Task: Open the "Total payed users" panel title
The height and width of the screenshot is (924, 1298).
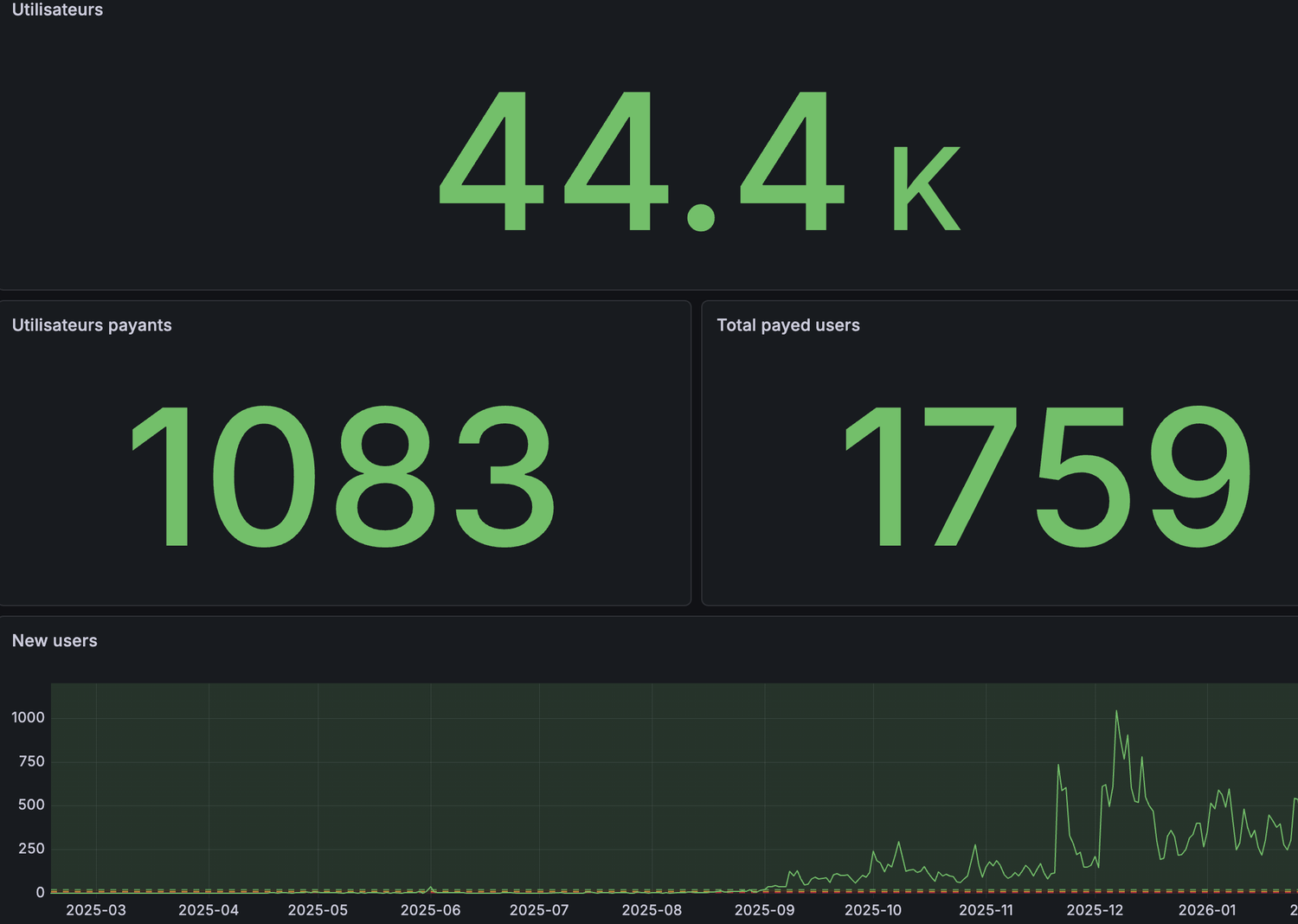Action: coord(787,325)
